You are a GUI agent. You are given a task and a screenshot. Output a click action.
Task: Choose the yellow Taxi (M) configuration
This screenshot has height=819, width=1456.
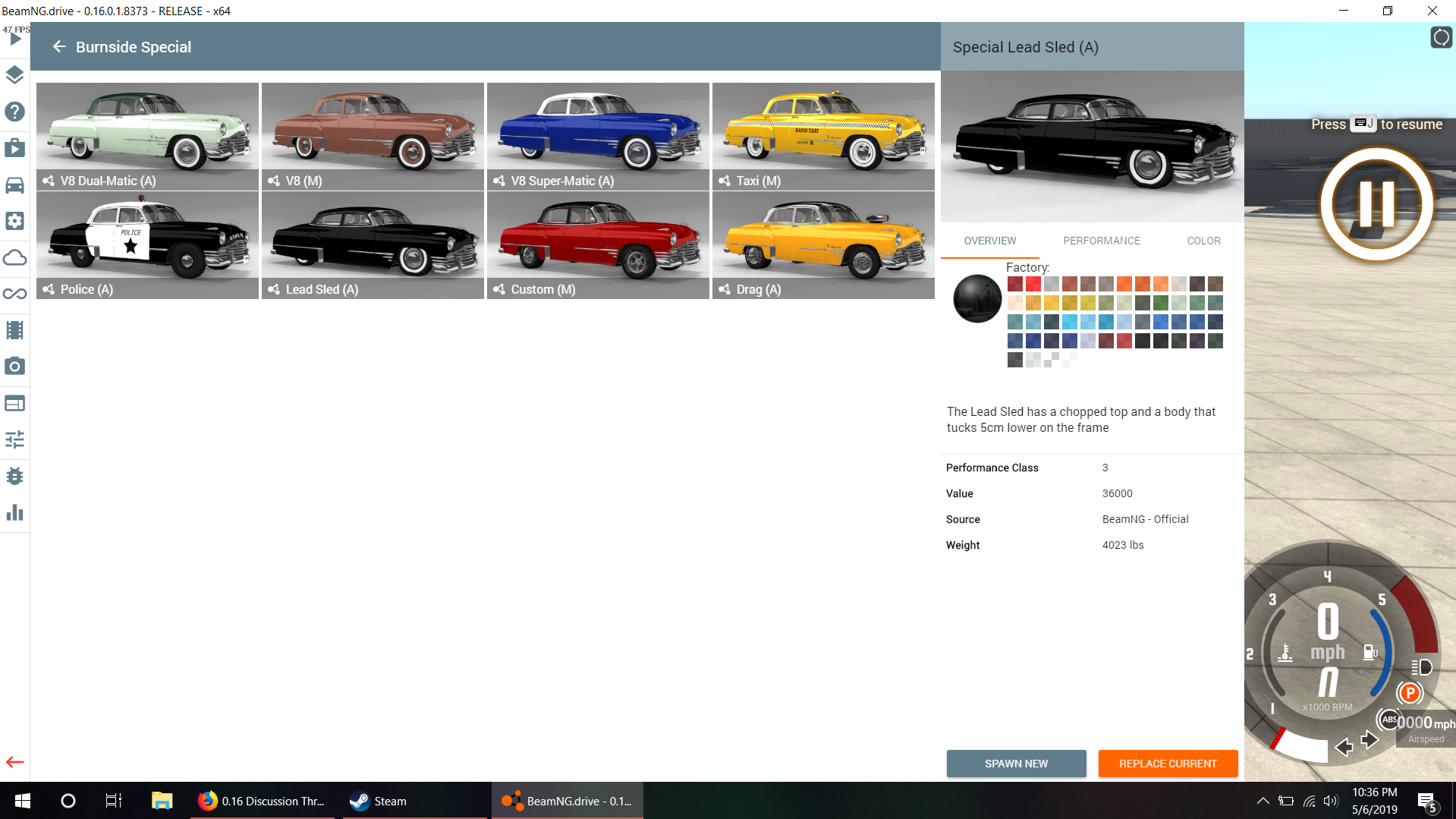pos(823,137)
